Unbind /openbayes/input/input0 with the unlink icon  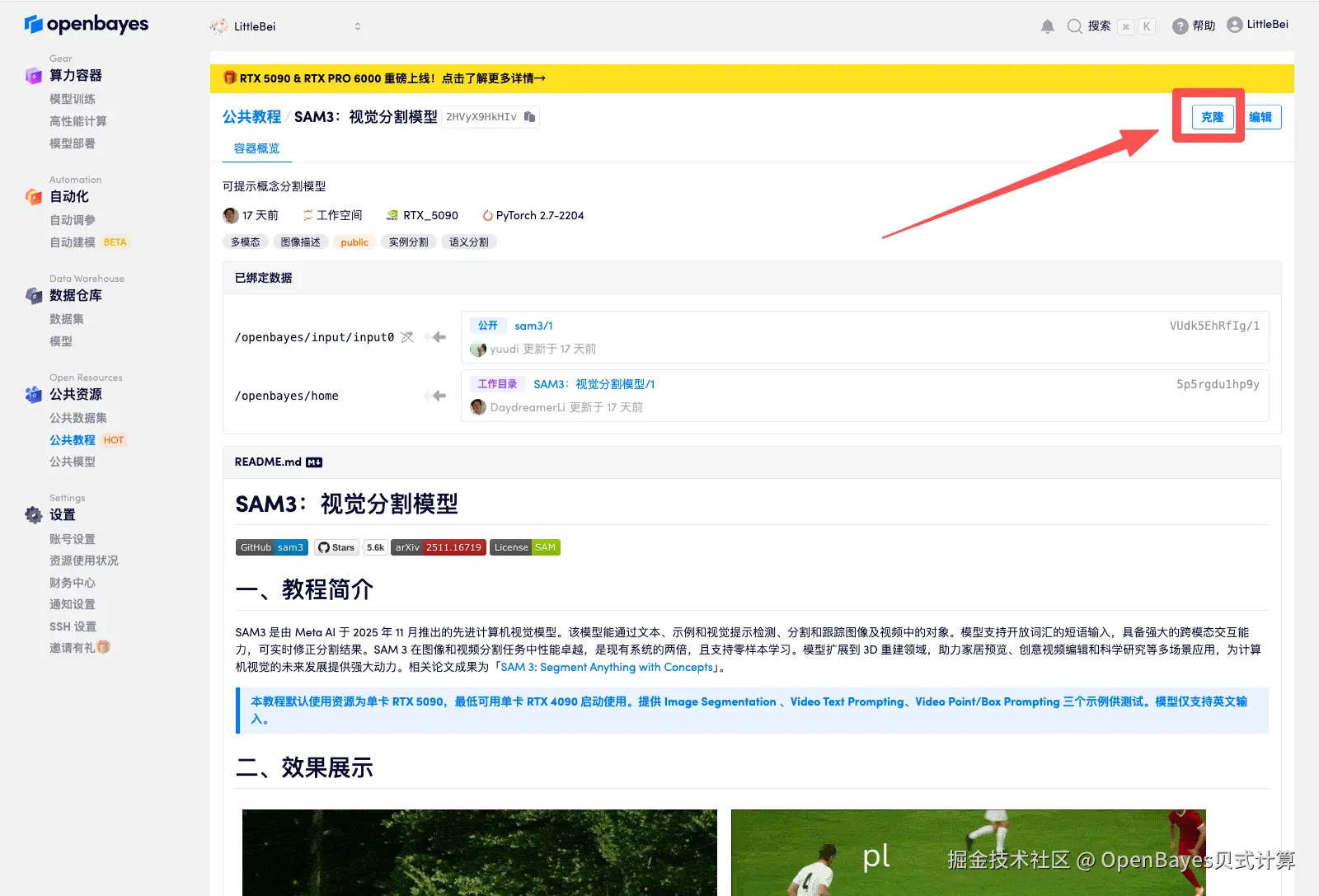coord(406,337)
